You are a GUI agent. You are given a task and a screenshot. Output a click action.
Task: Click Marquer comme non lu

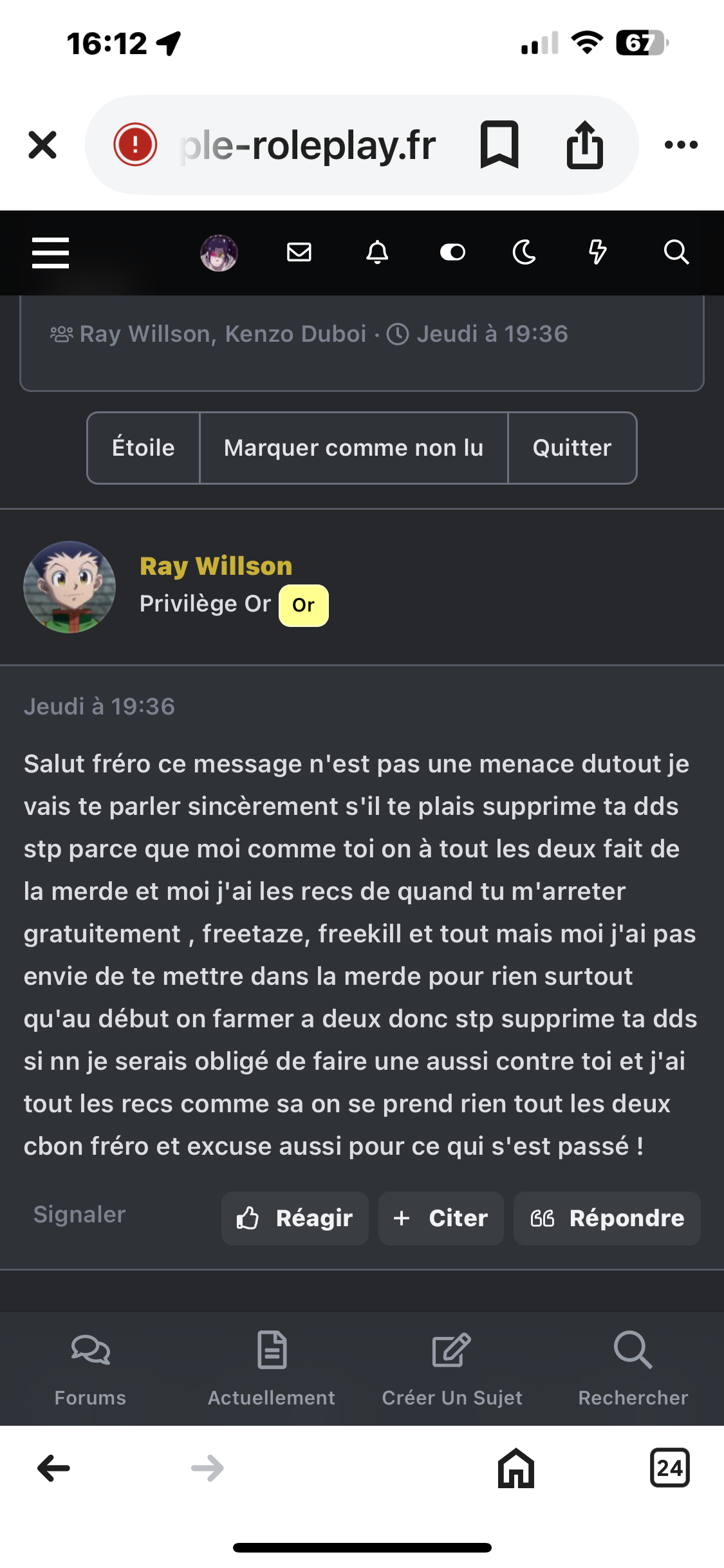354,448
